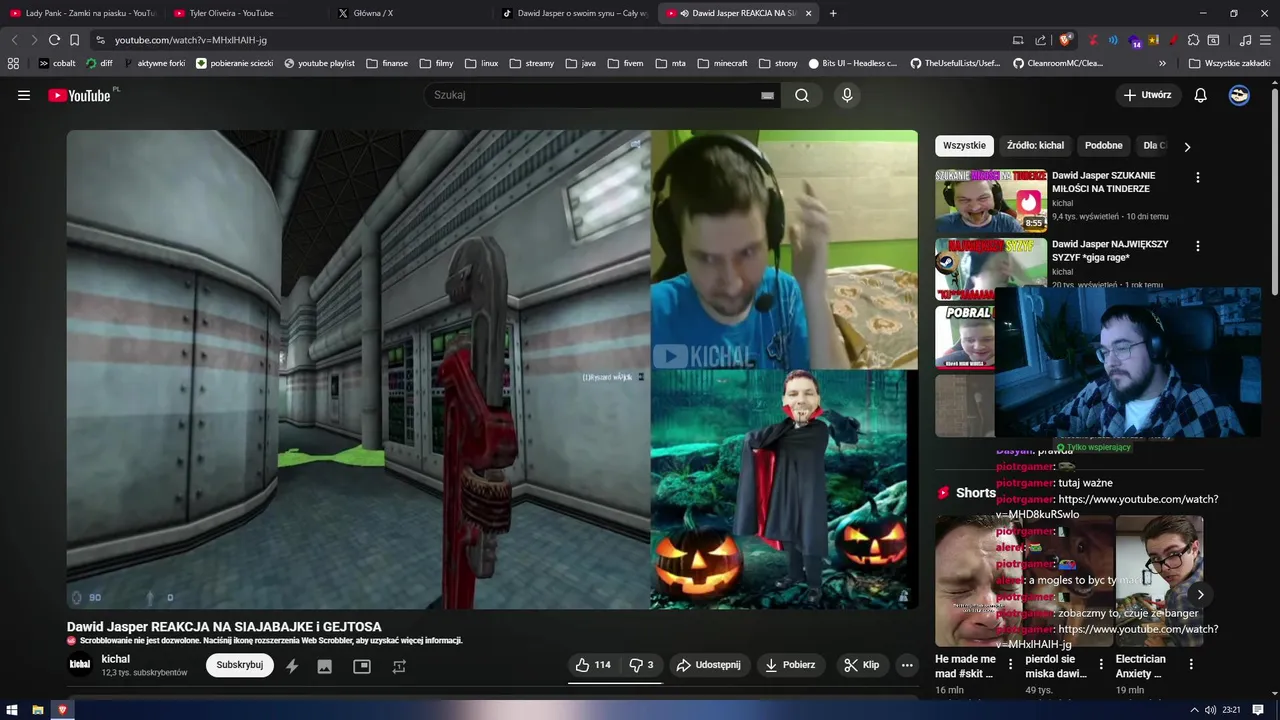Viewport: 1280px width, 720px height.
Task: Click the volume icon in system tray
Action: point(1210,710)
